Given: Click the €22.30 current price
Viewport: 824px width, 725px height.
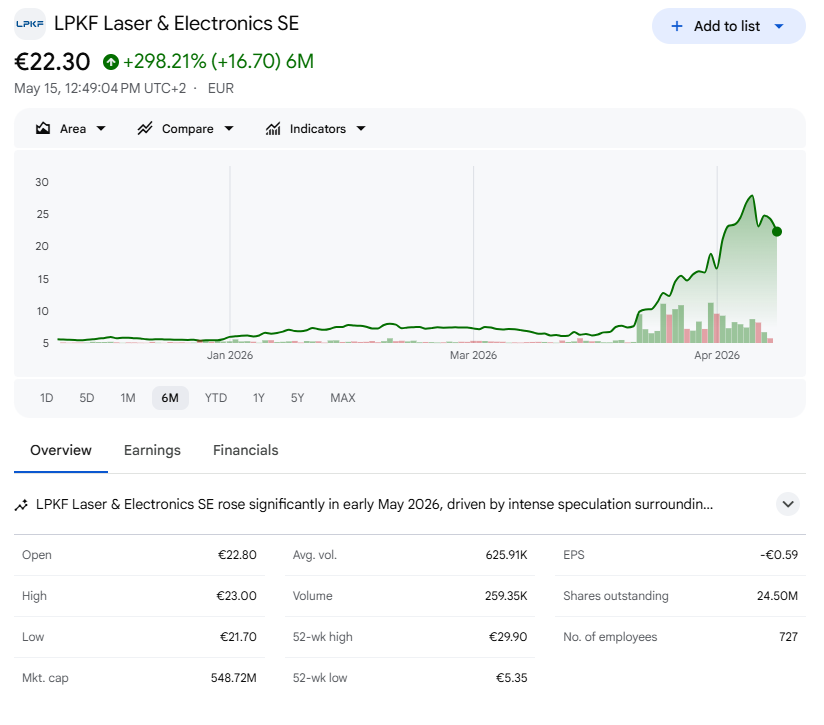Looking at the screenshot, I should pos(52,62).
